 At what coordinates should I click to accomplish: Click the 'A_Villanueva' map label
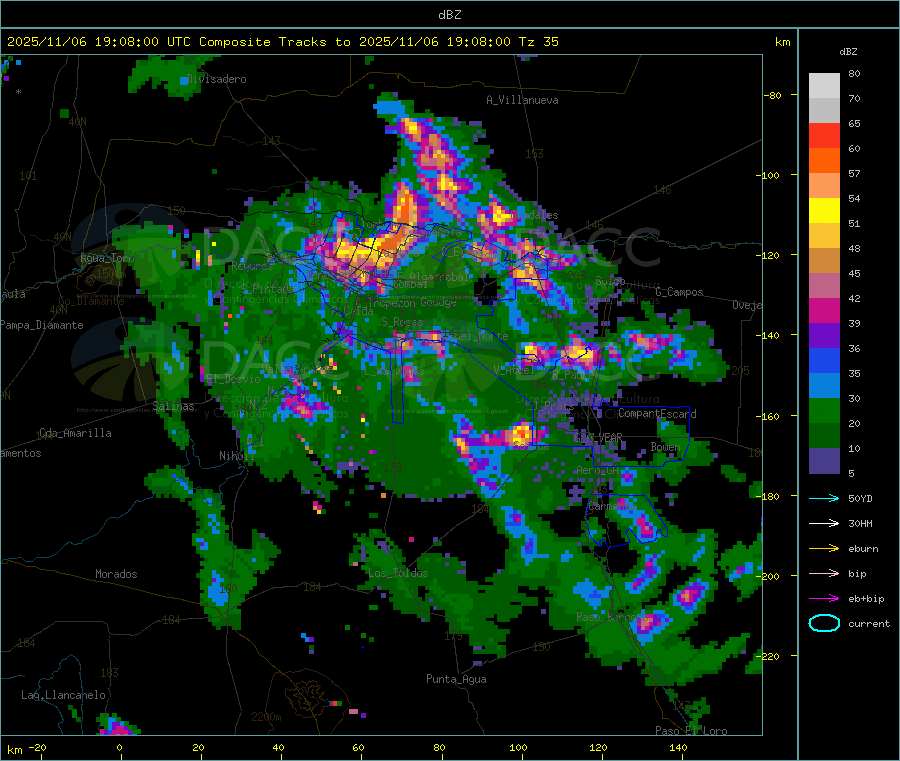pos(522,100)
